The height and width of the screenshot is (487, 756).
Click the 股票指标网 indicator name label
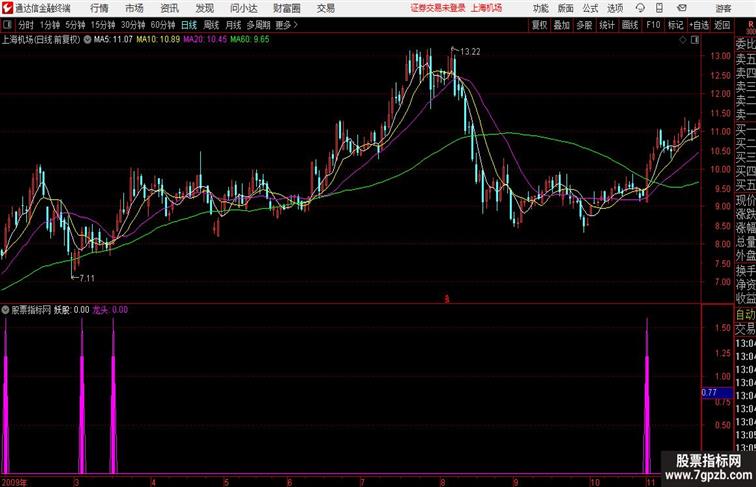pos(31,310)
